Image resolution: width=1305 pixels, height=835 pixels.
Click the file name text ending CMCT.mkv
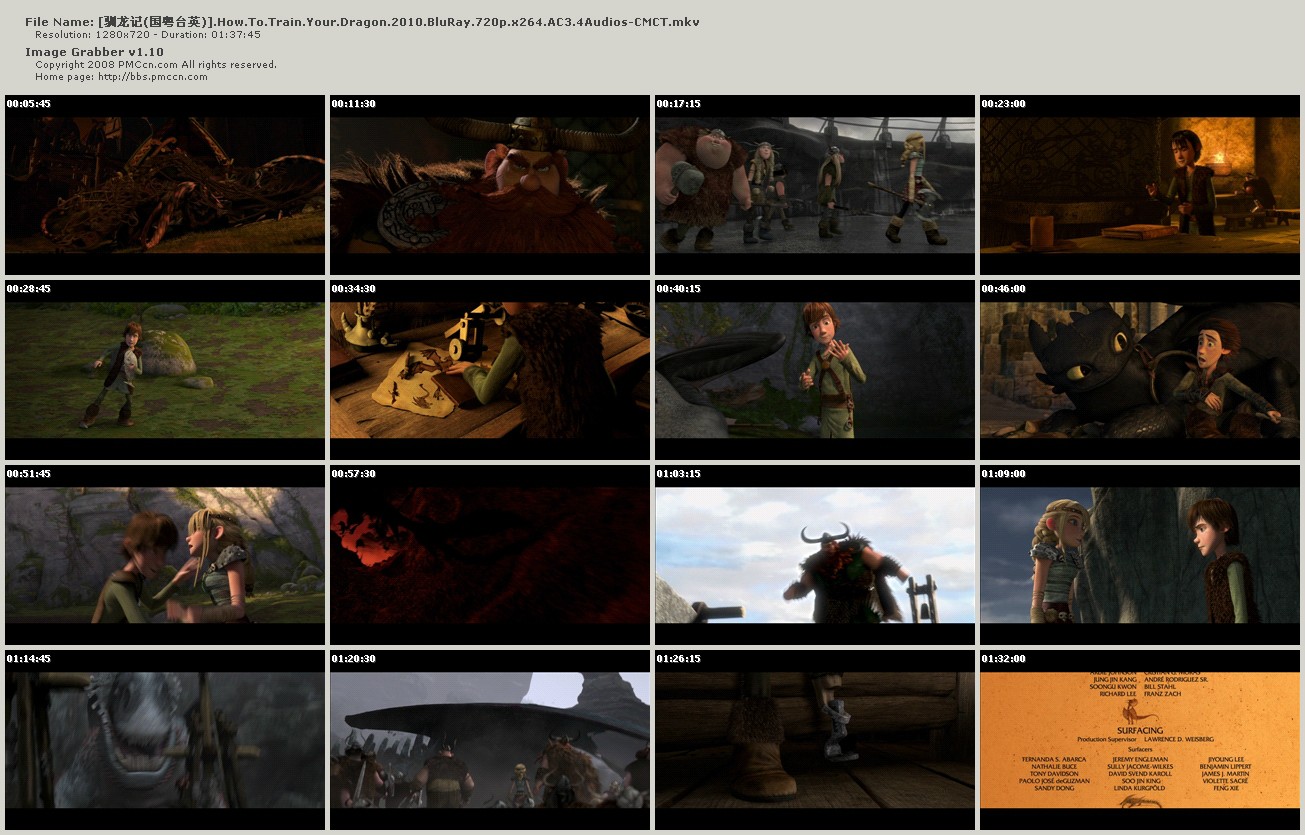coord(362,21)
